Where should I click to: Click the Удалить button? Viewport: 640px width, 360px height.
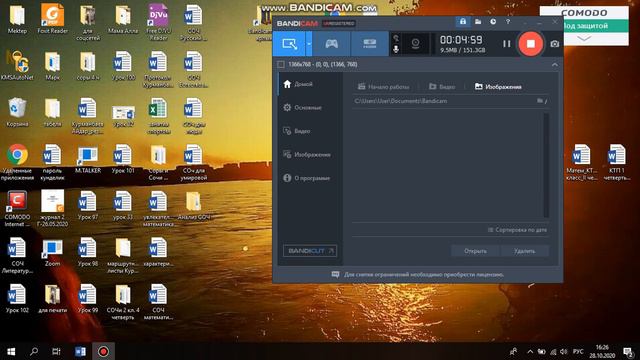tap(524, 251)
